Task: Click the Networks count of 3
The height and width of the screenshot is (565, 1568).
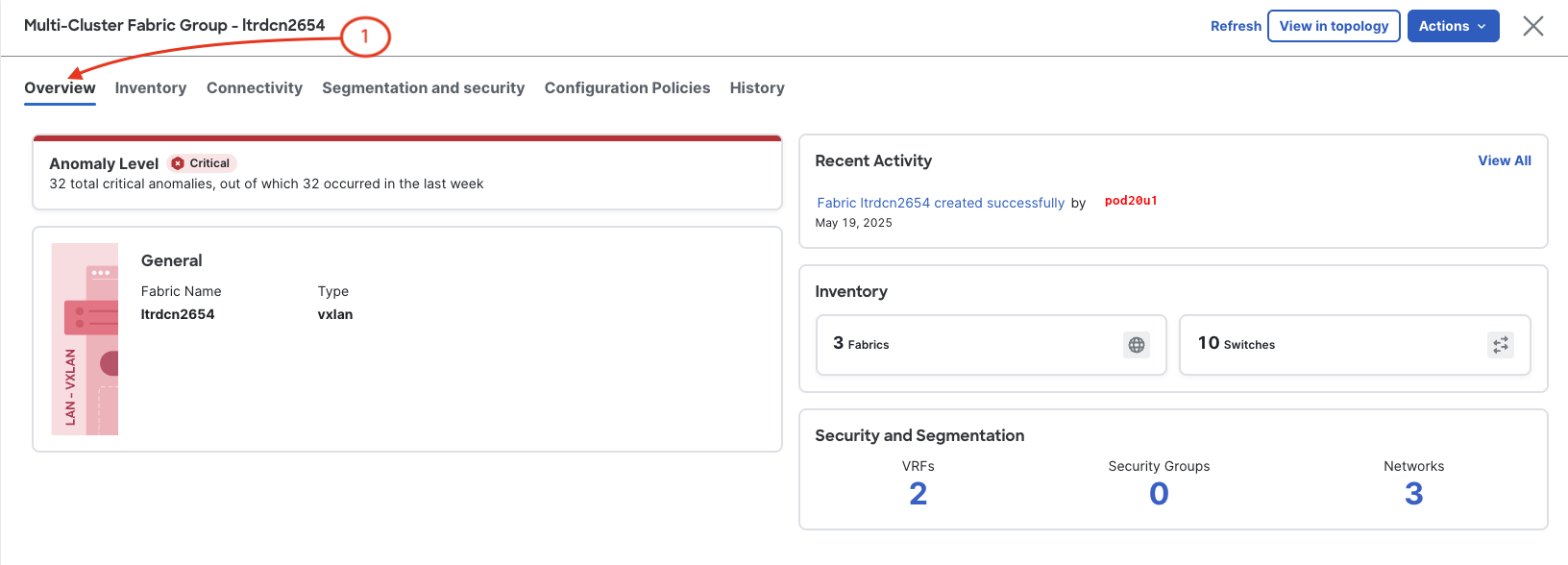Action: [x=1413, y=494]
